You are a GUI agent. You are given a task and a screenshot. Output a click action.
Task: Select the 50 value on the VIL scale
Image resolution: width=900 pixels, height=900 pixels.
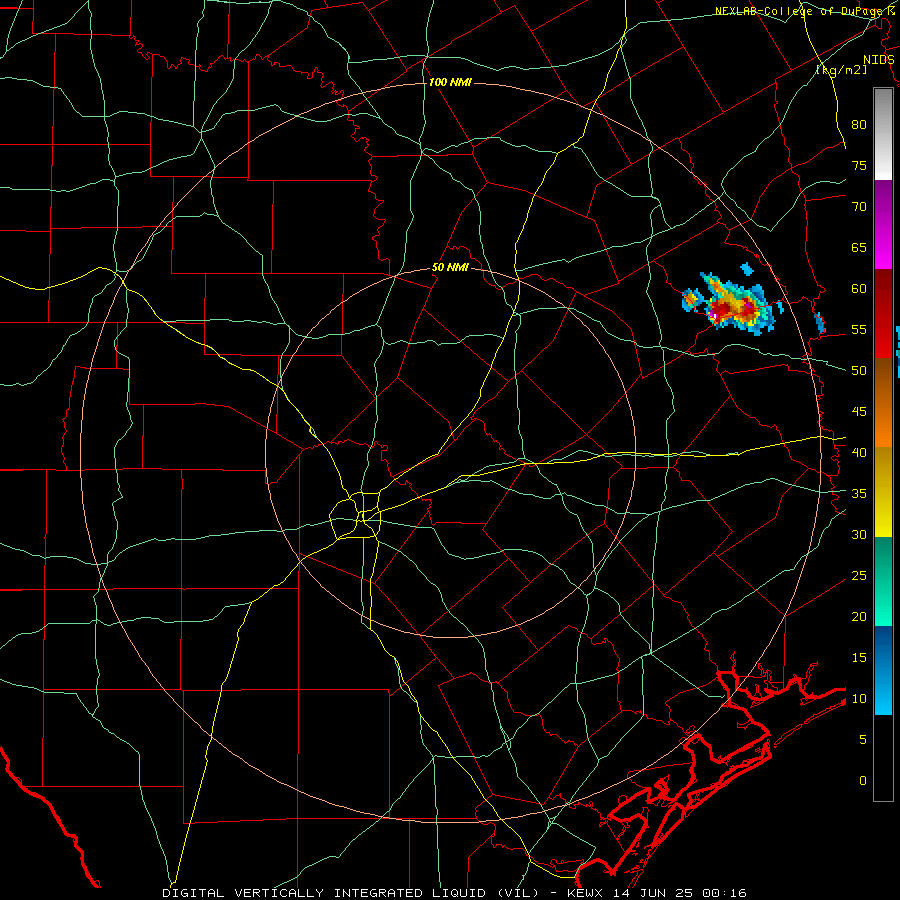coord(859,371)
